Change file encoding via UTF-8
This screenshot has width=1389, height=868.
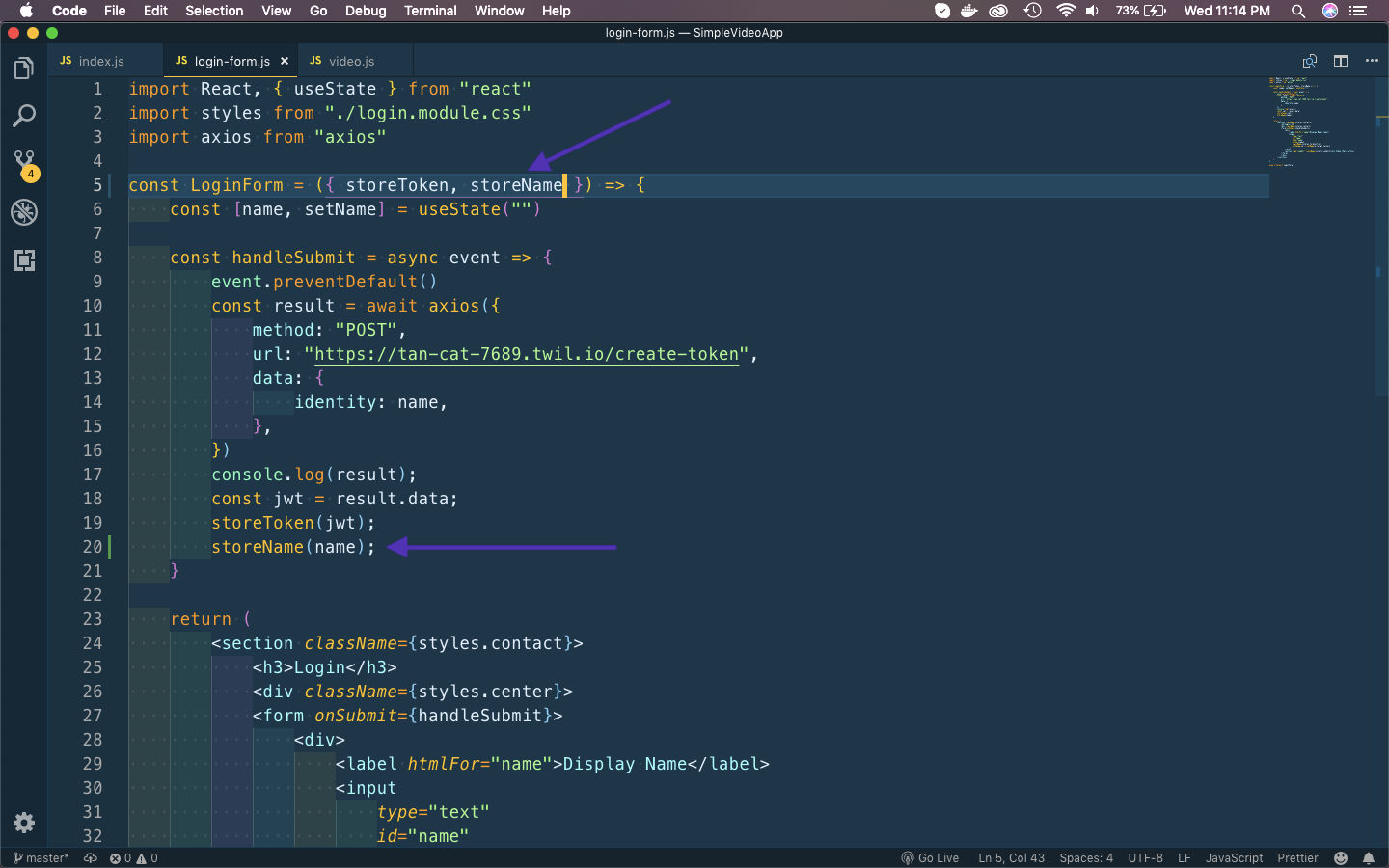click(1145, 858)
